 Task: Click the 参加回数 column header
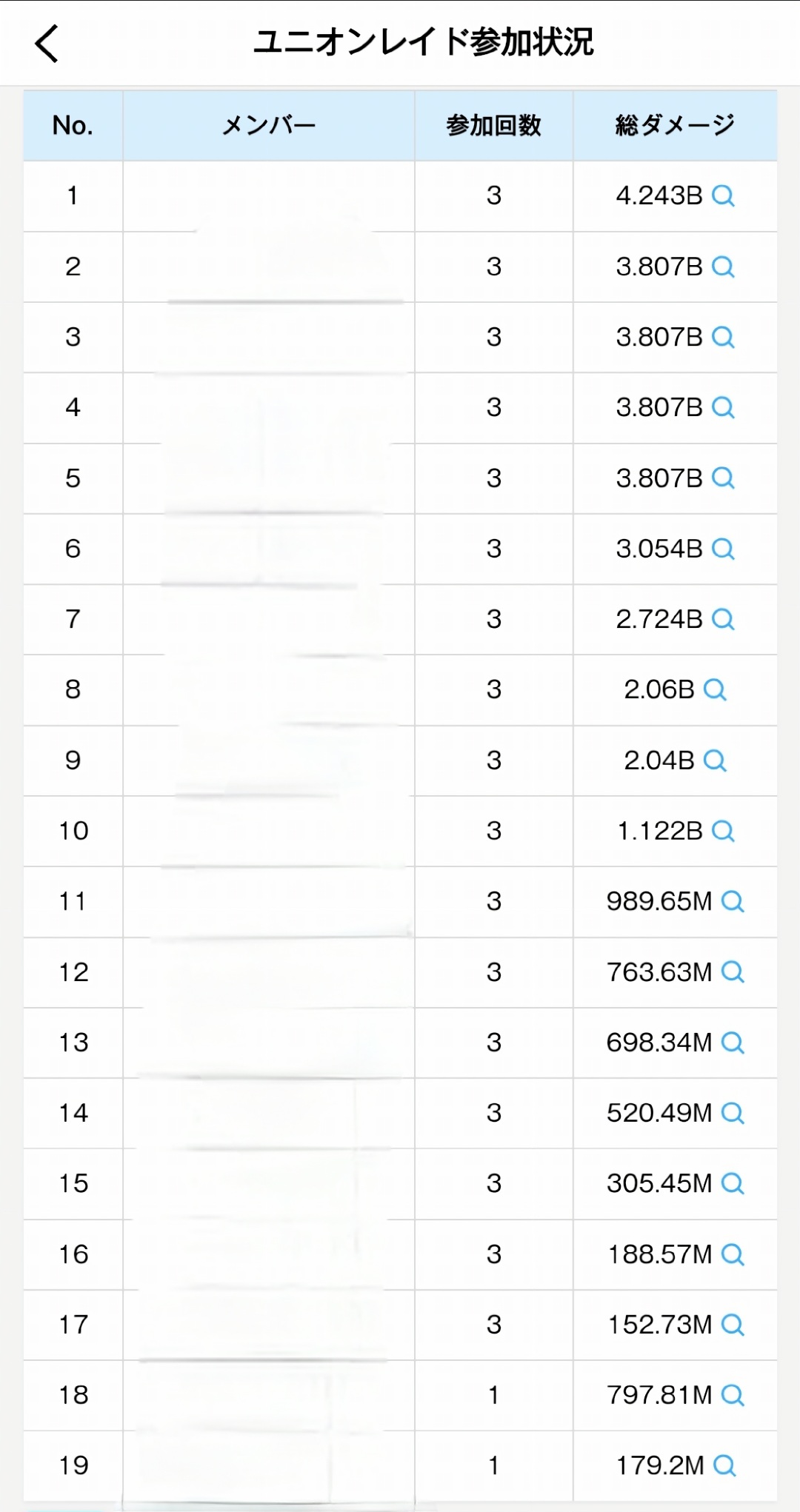click(x=493, y=126)
